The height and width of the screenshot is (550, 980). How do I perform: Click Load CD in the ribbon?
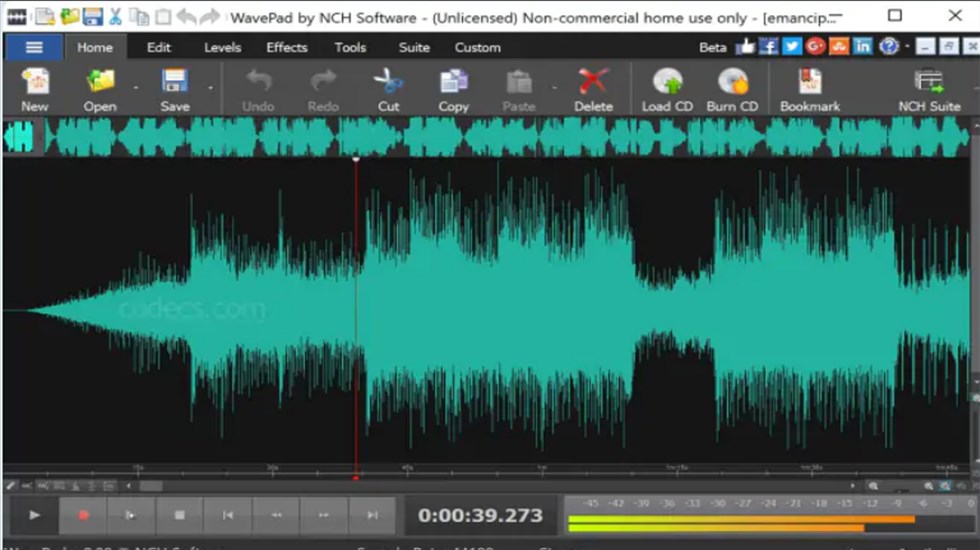(667, 91)
